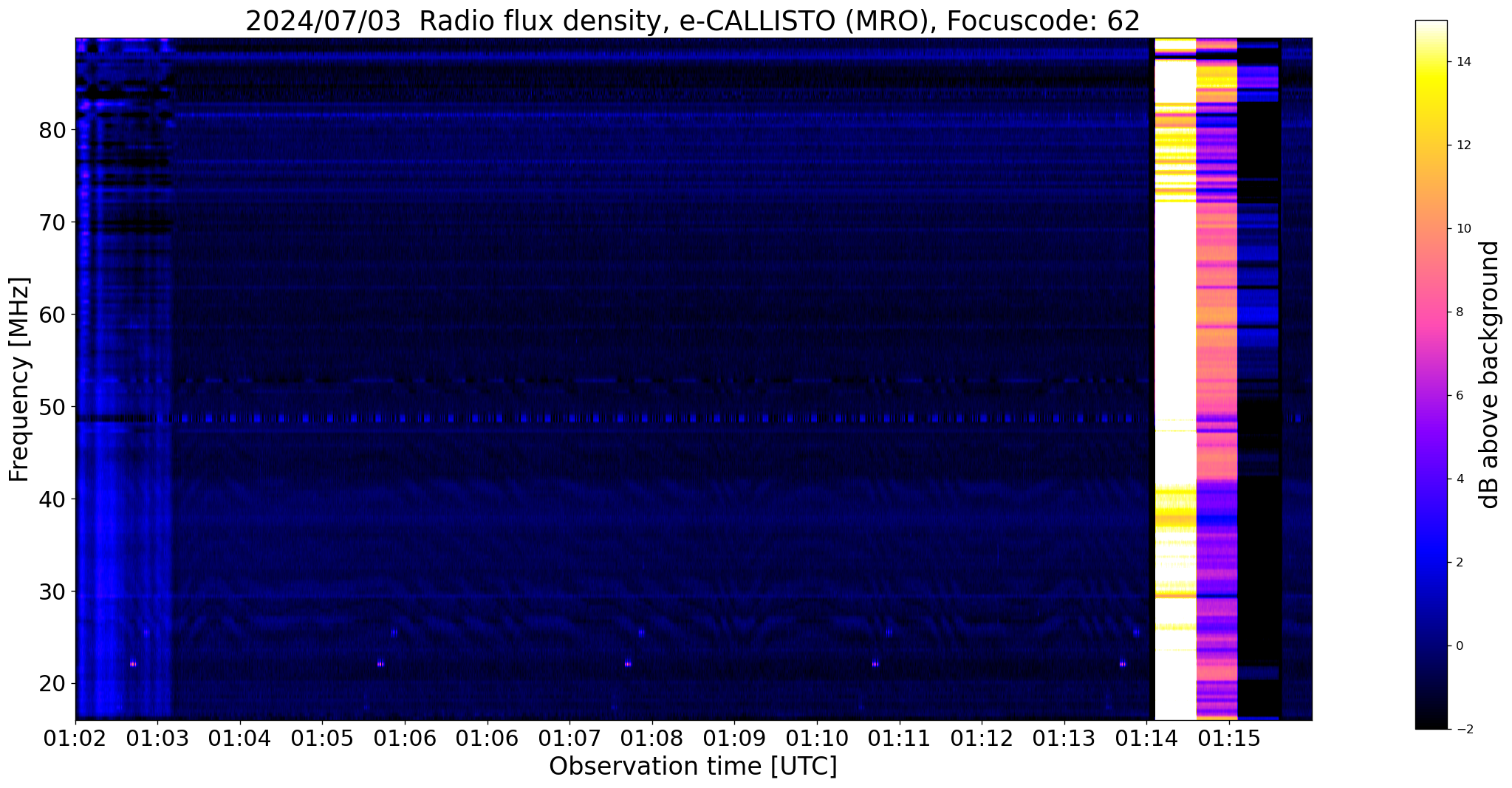Screen dimensions: 1512x788
Task: Click the 01:09 time tick label
Action: tap(734, 738)
